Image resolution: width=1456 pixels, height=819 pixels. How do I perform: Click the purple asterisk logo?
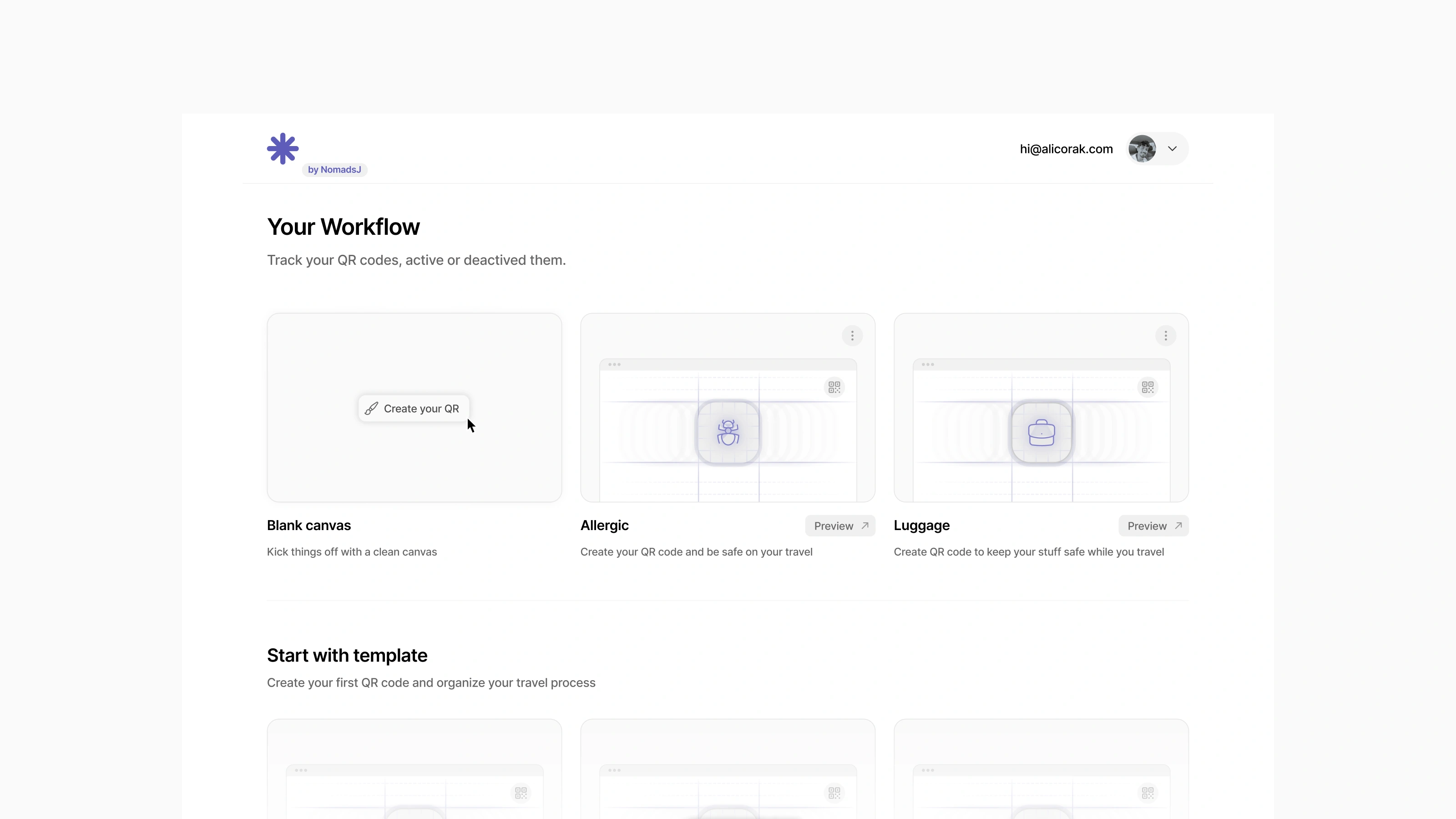coord(283,149)
